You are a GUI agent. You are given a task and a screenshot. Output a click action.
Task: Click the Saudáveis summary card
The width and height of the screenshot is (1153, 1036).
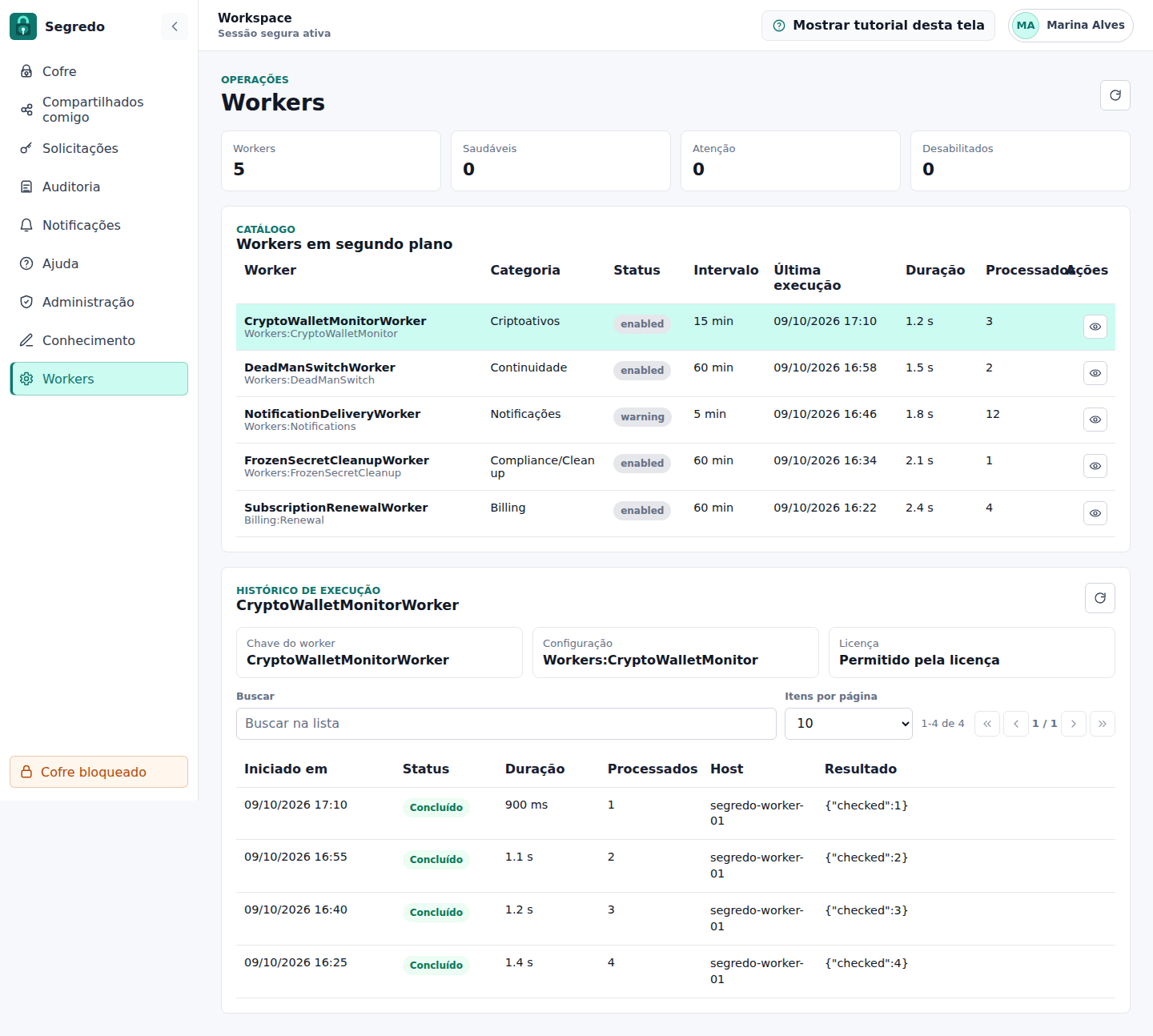(x=560, y=161)
